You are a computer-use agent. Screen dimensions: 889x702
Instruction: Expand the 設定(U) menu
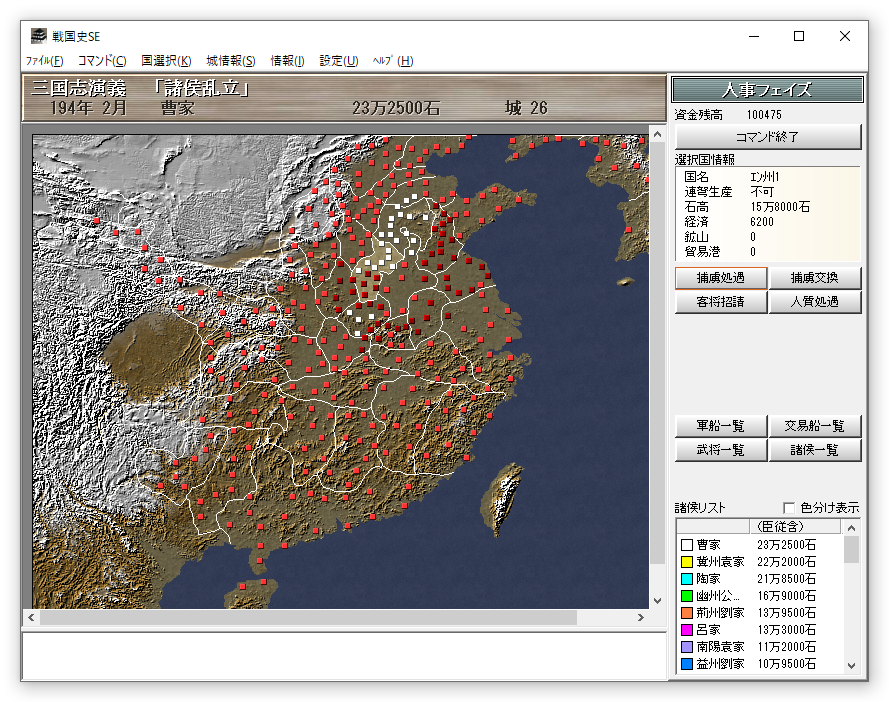click(x=338, y=61)
